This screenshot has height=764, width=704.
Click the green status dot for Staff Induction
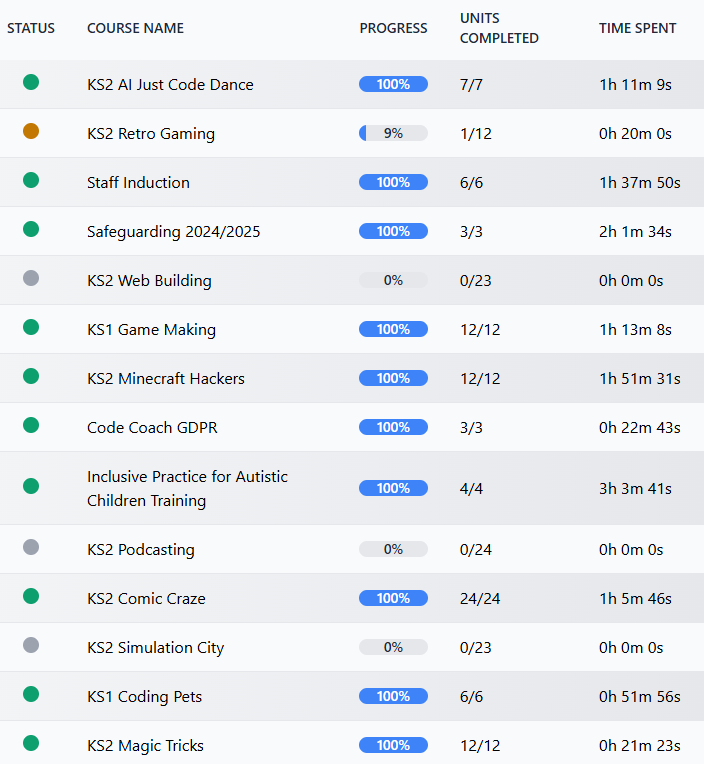[x=31, y=181]
